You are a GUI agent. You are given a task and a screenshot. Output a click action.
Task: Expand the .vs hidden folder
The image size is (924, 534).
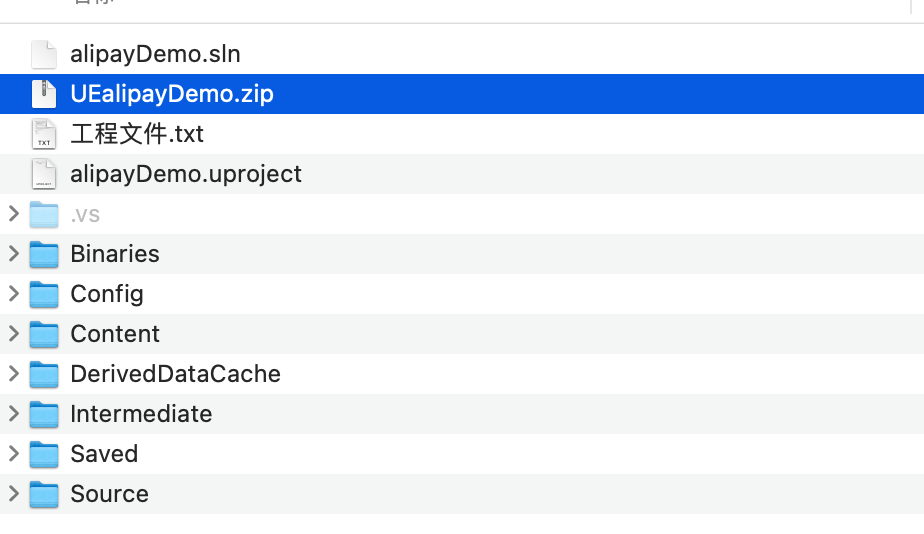click(x=14, y=214)
